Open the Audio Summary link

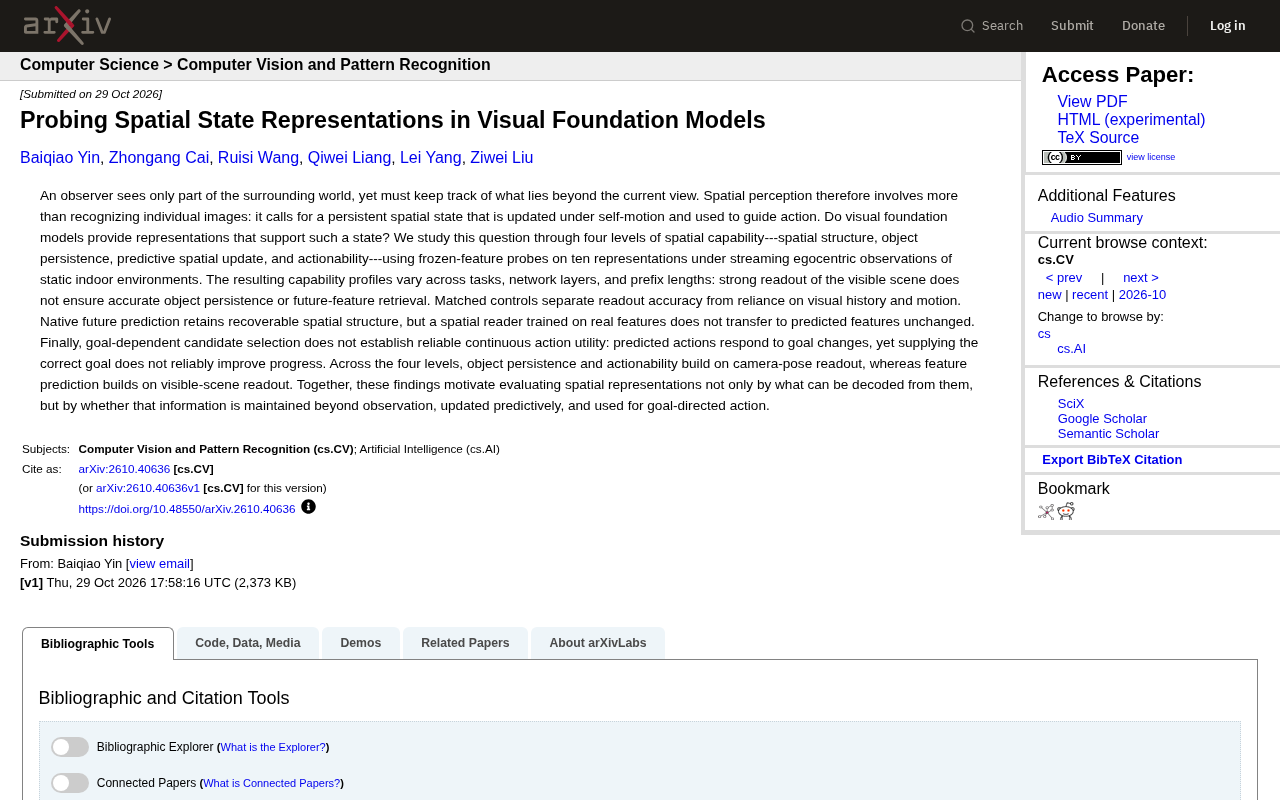click(1097, 218)
